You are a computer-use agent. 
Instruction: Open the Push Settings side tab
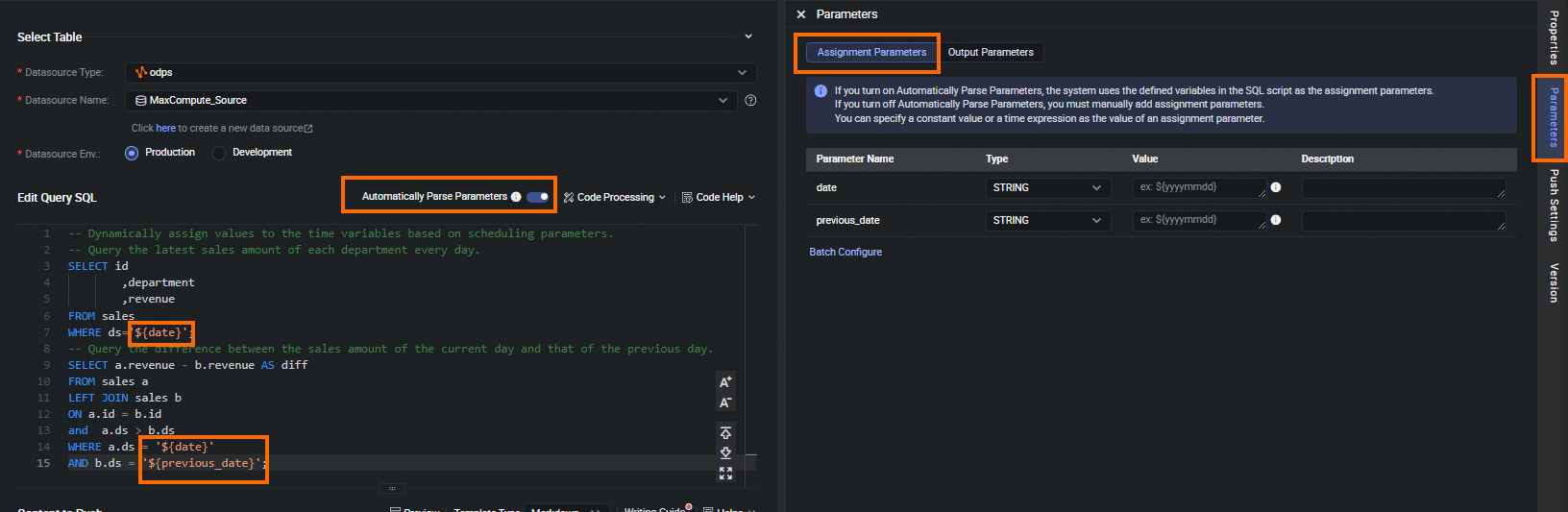pos(1554,205)
